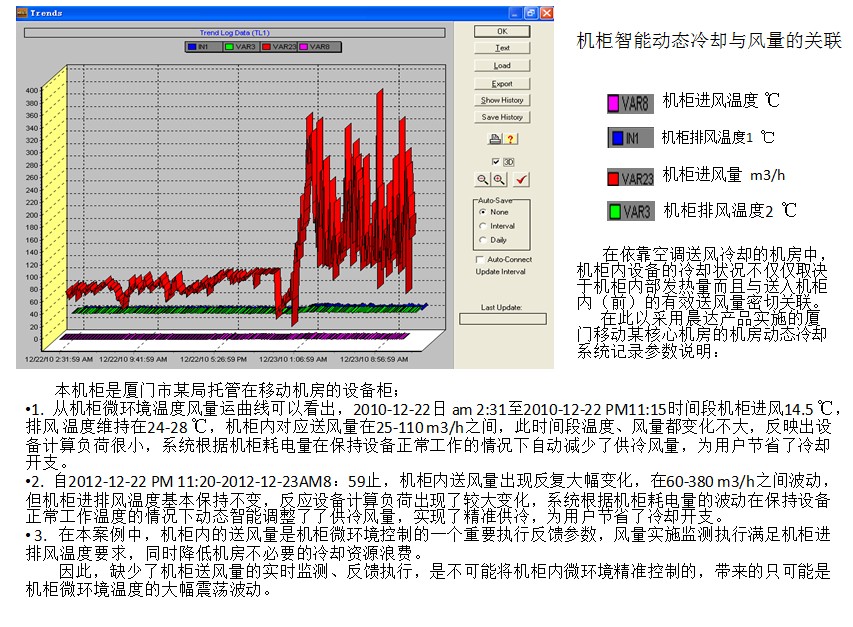Click the 12/22/10 5:26:59 PM axis label

pos(213,359)
